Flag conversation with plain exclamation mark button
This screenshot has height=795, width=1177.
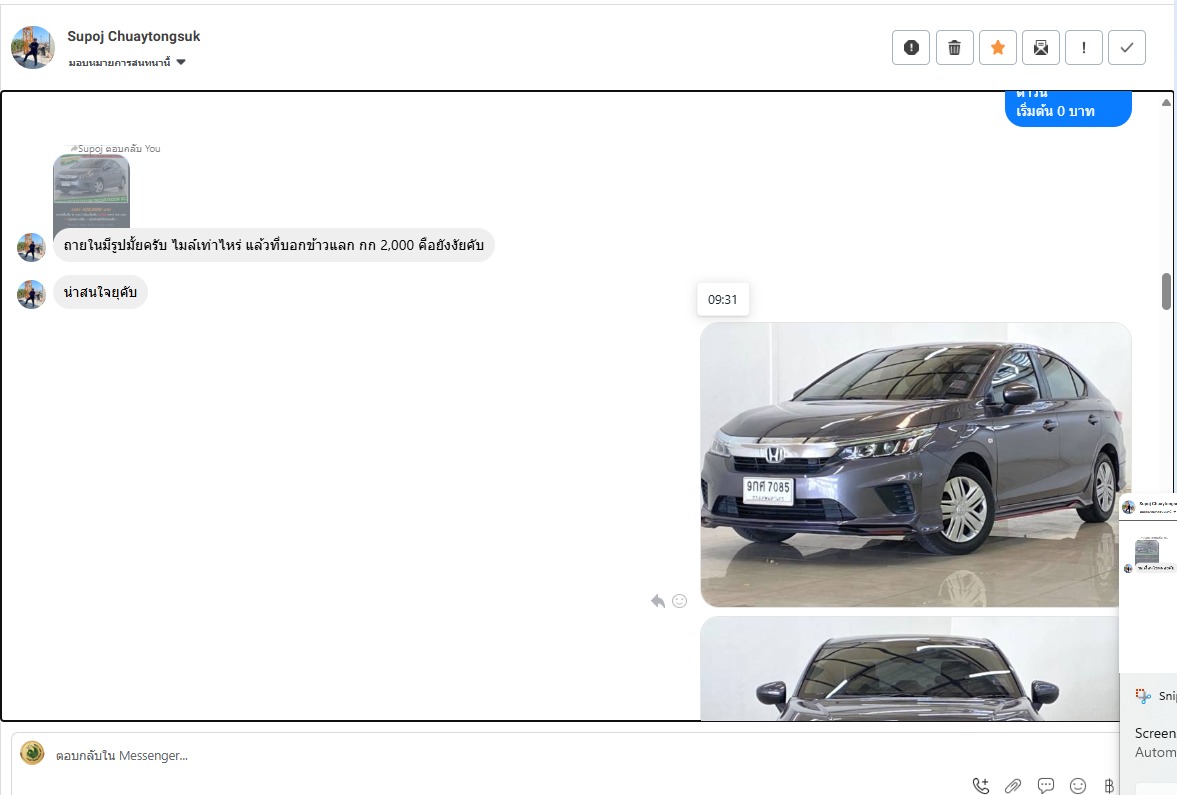(1084, 48)
